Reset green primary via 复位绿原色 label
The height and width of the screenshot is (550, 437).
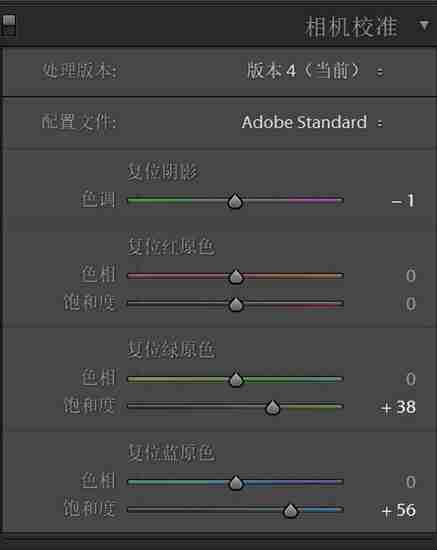171,349
